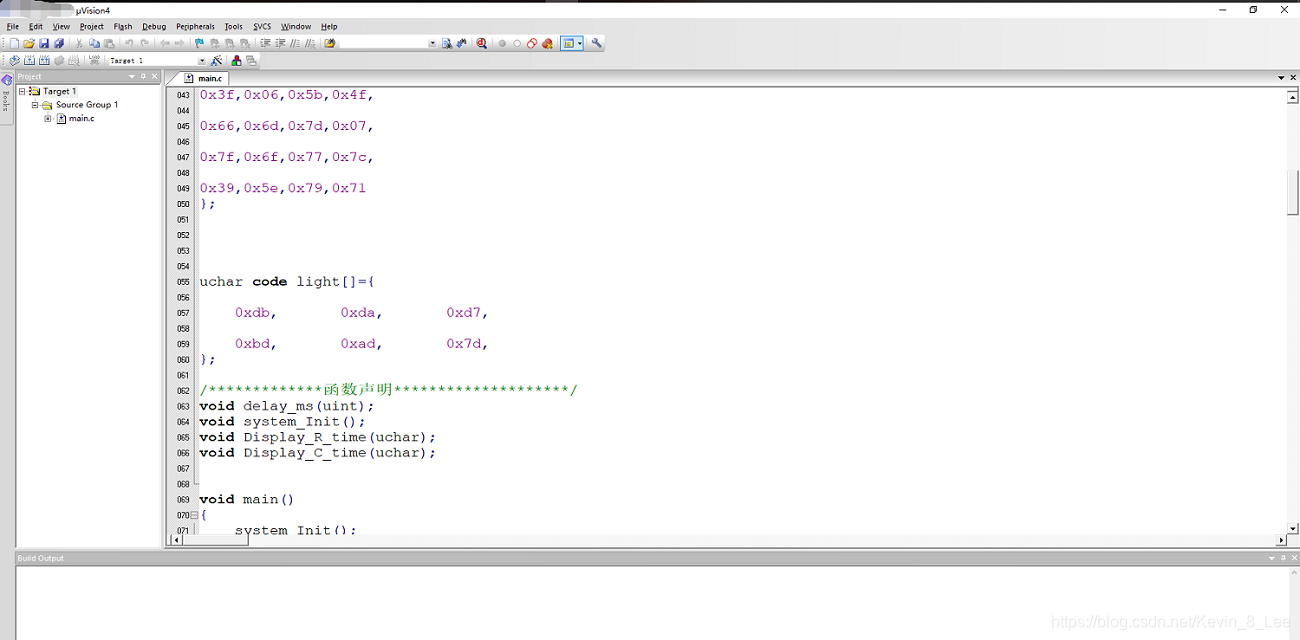The height and width of the screenshot is (640, 1300).
Task: Click the Uncomment selection icon
Action: (x=310, y=43)
